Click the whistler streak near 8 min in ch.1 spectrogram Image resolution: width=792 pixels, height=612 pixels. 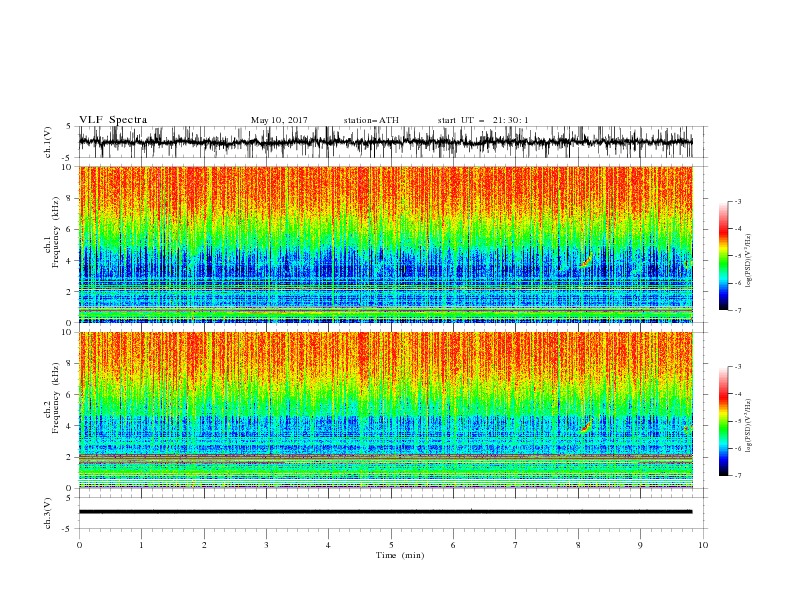585,260
